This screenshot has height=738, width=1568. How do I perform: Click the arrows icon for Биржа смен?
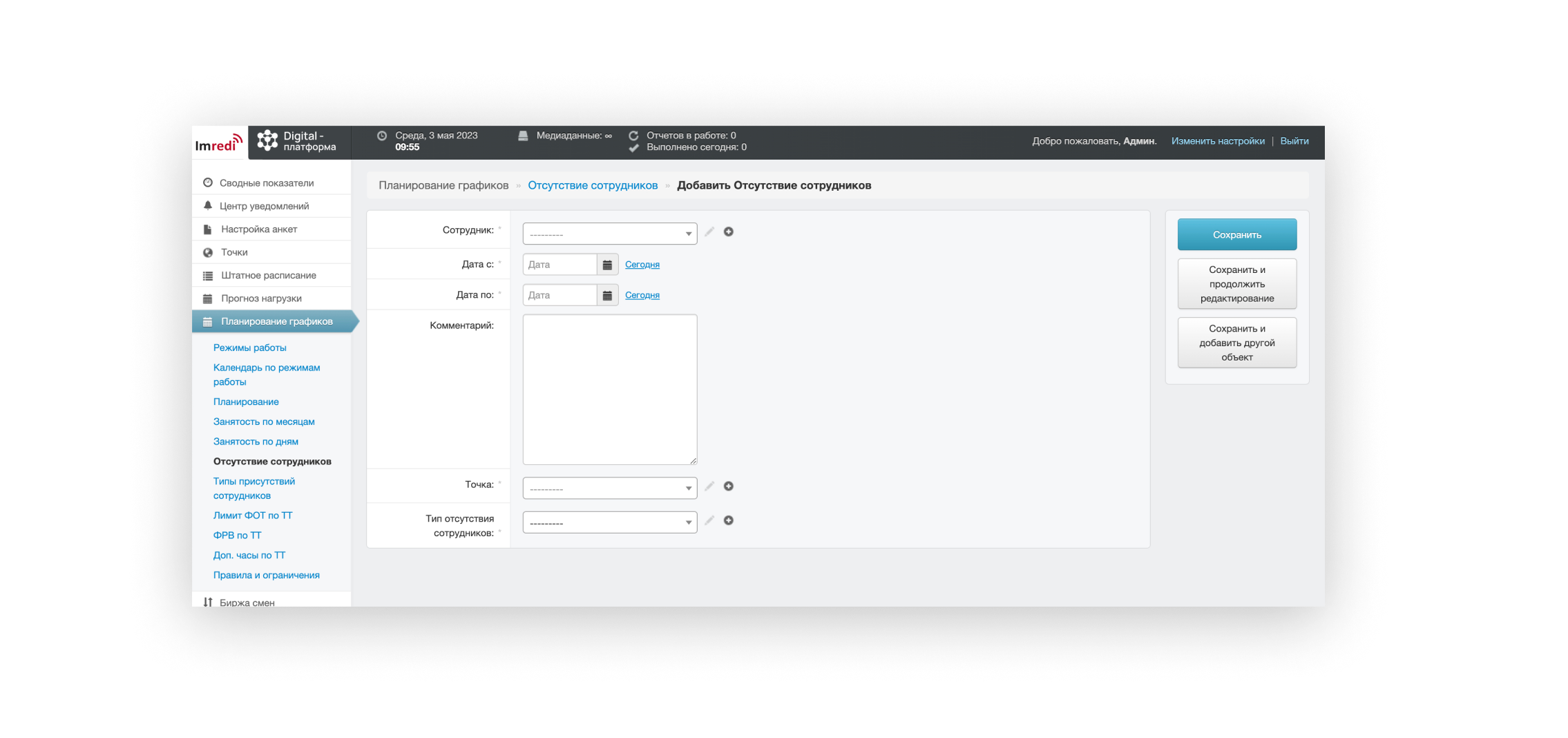(x=208, y=603)
